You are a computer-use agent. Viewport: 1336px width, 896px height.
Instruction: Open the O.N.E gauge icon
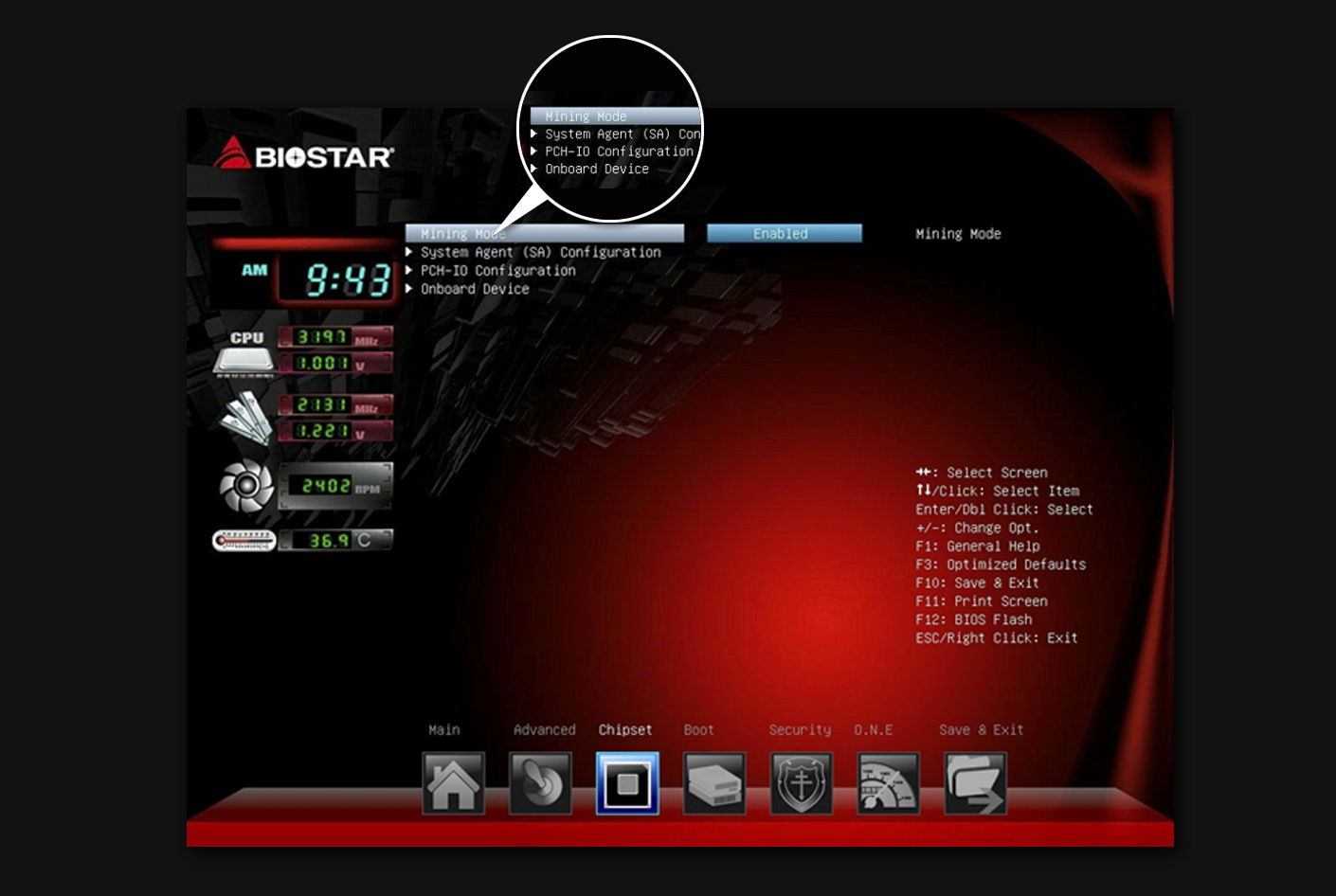[x=888, y=783]
